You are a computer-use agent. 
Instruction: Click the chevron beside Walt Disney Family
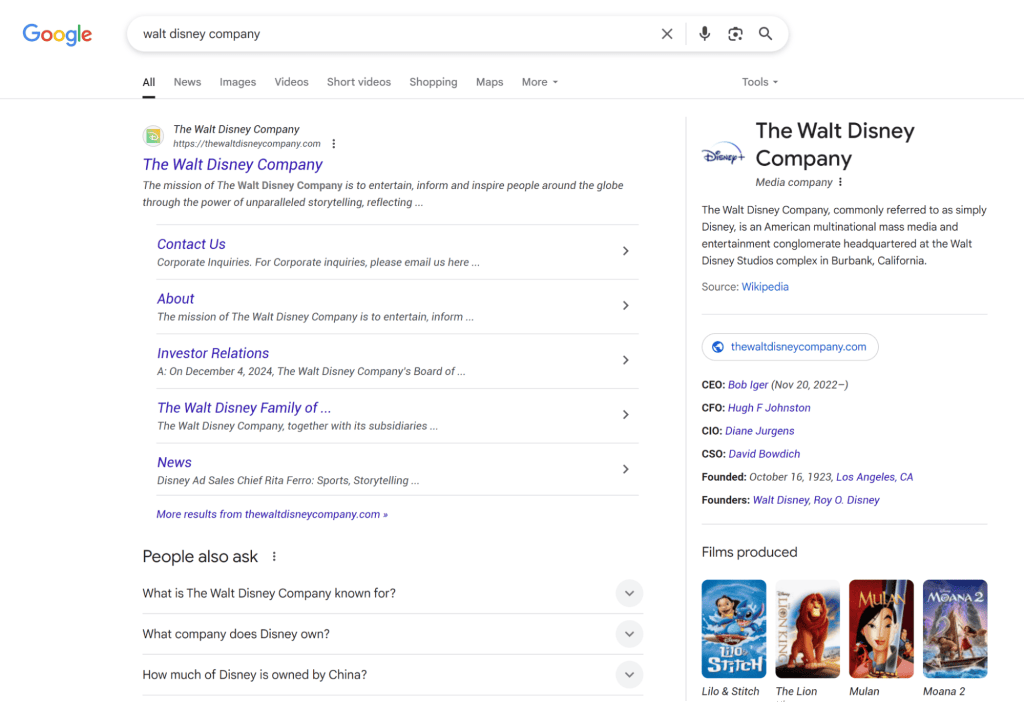click(x=626, y=415)
